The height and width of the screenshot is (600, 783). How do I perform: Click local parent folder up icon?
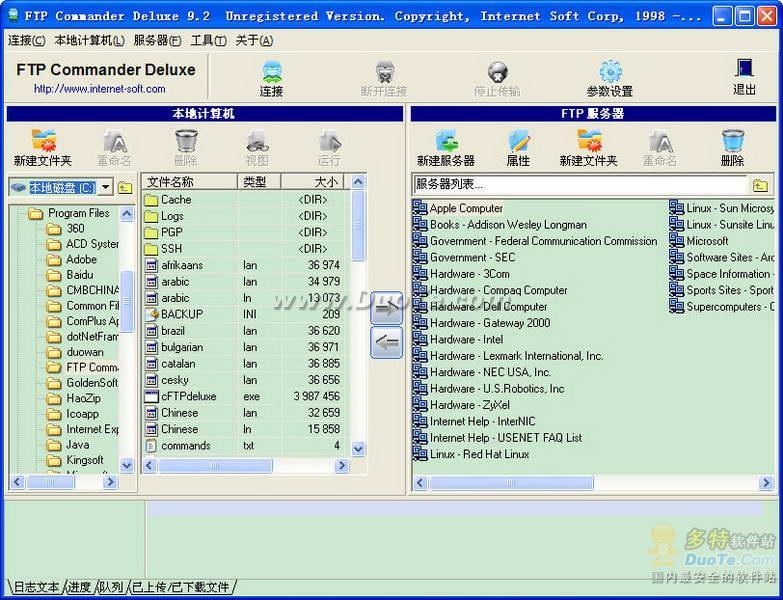click(x=125, y=188)
